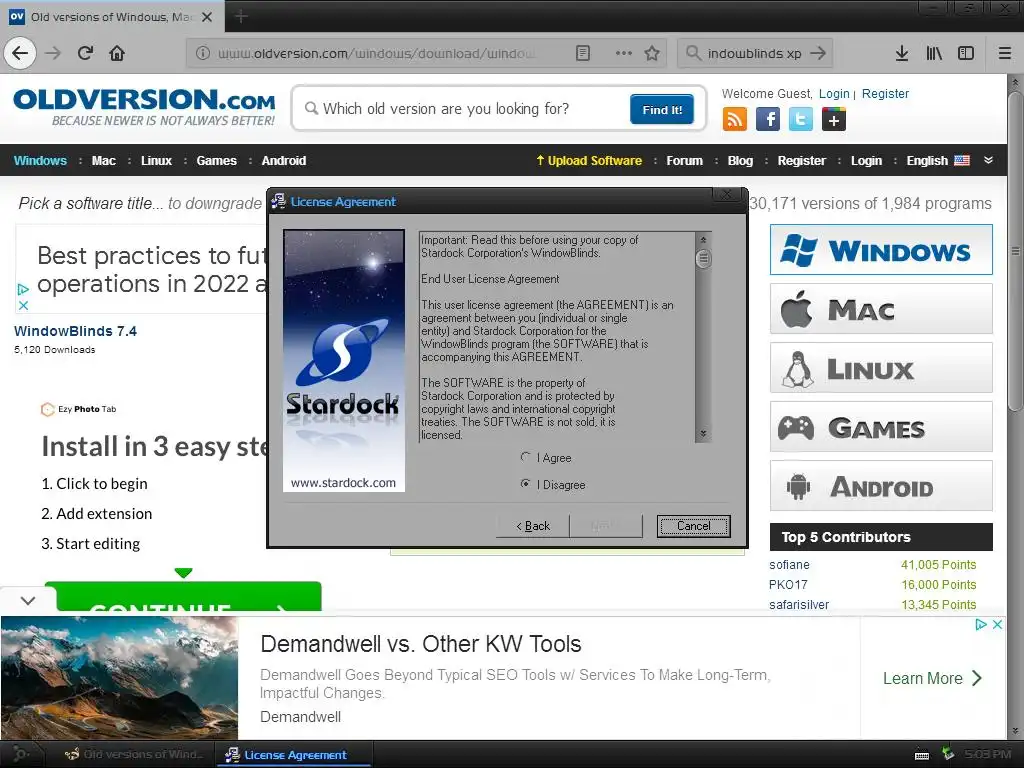Open the Android navigation menu item

(x=283, y=161)
